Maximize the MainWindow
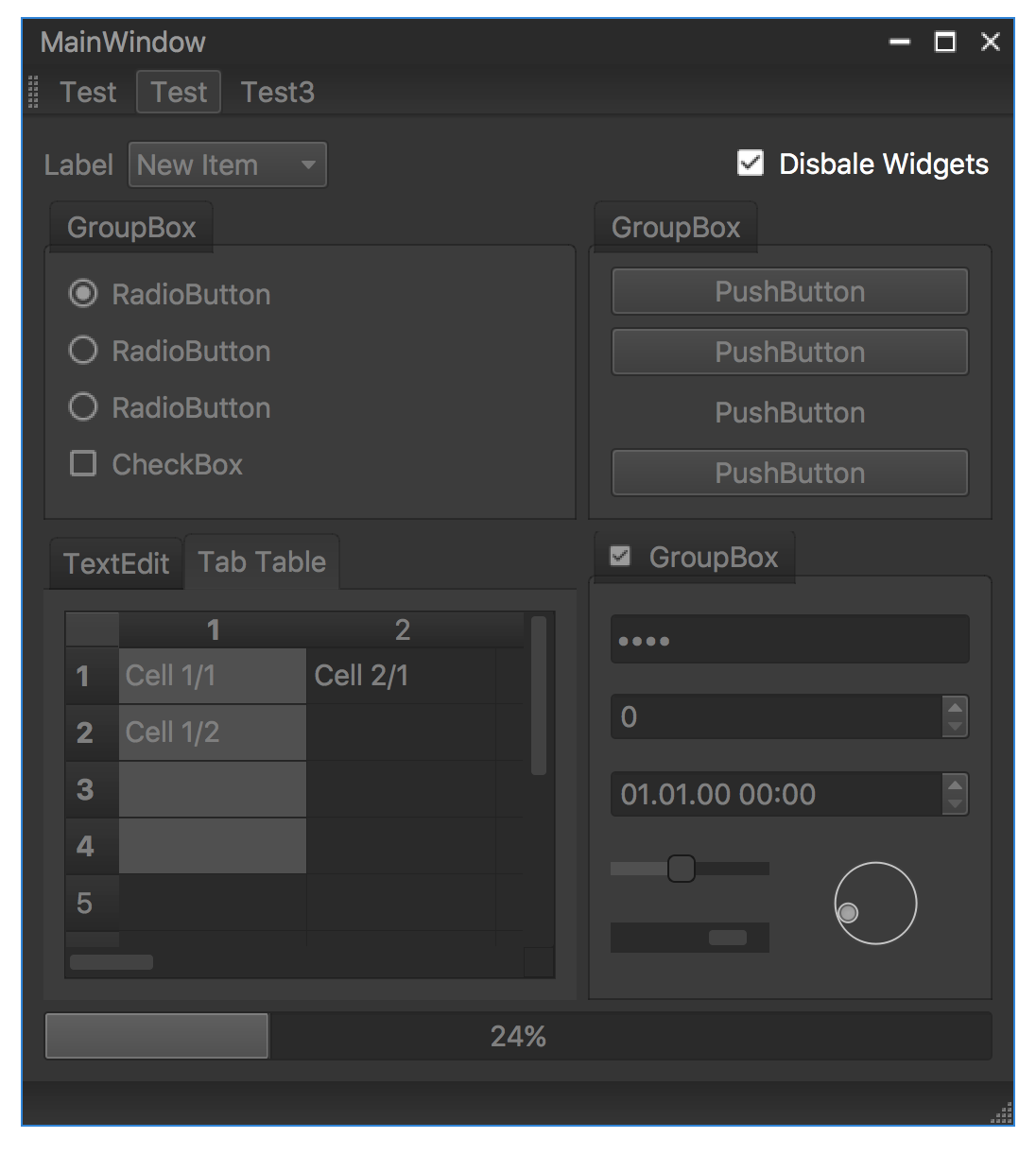 point(944,42)
